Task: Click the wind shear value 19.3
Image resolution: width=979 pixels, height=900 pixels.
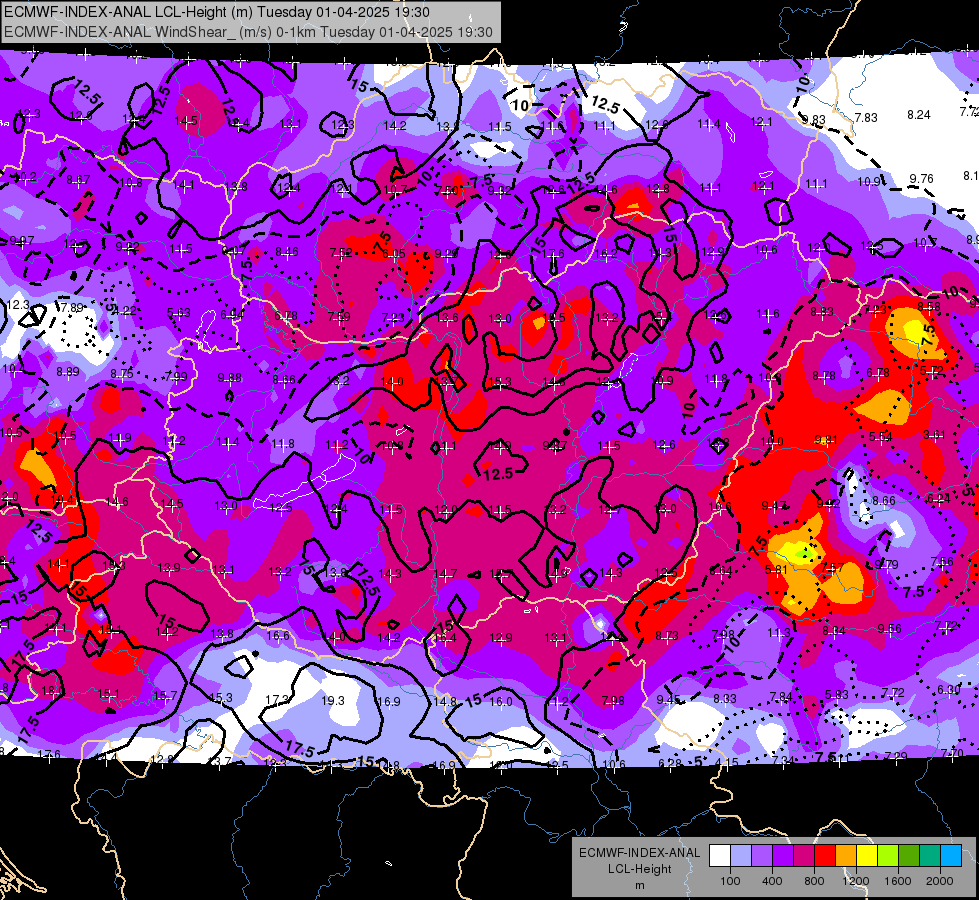Action: point(333,701)
